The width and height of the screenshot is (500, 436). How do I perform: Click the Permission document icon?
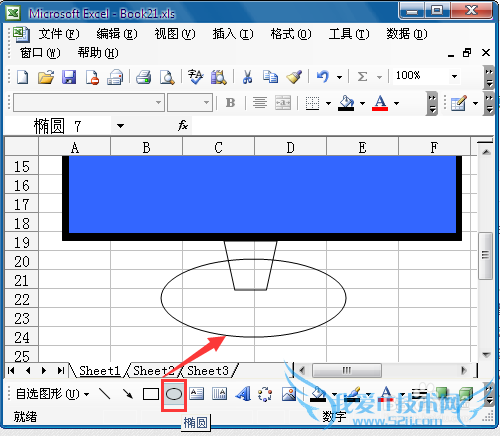[92, 77]
